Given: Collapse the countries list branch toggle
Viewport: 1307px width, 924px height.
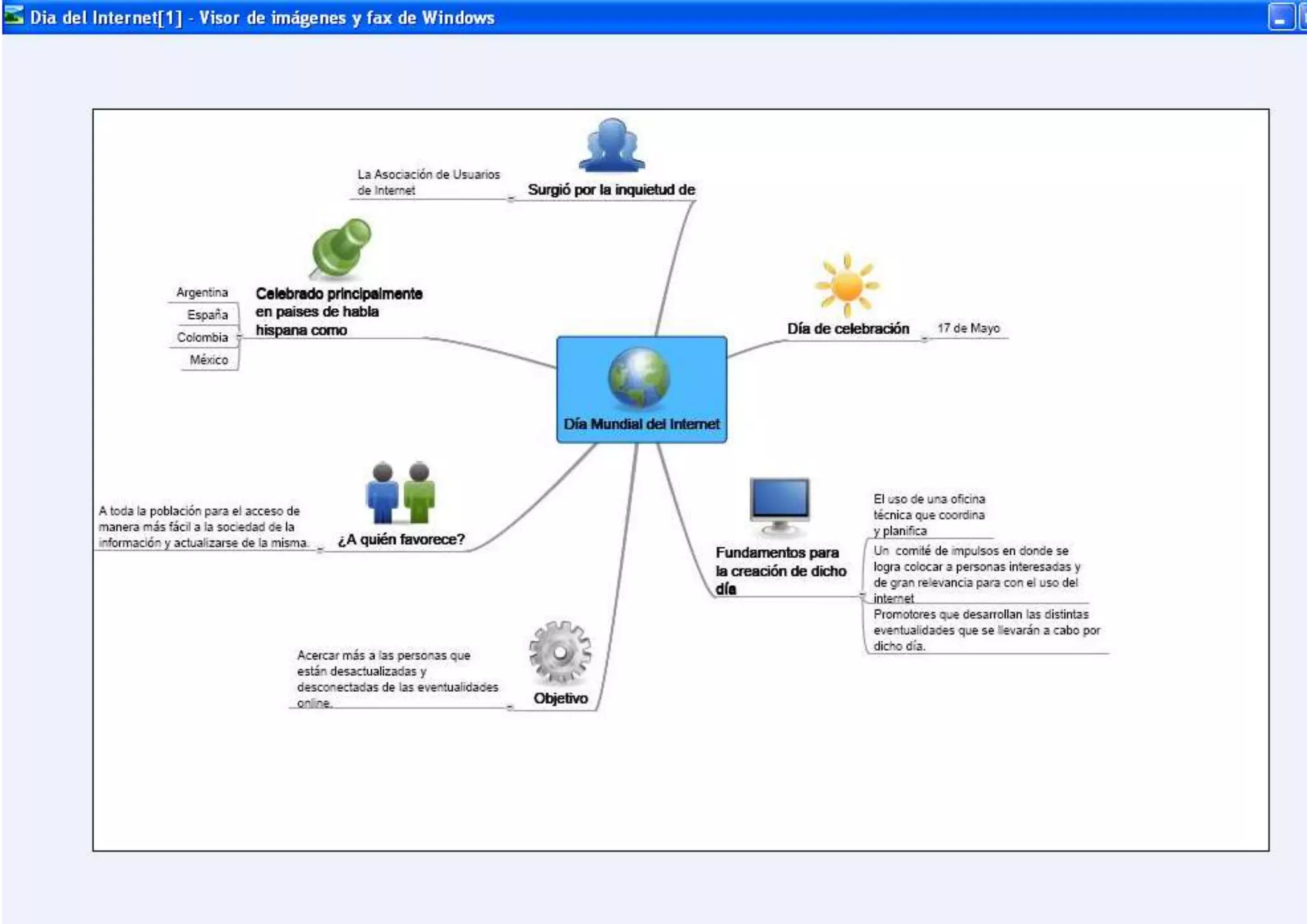Looking at the screenshot, I should tap(239, 337).
